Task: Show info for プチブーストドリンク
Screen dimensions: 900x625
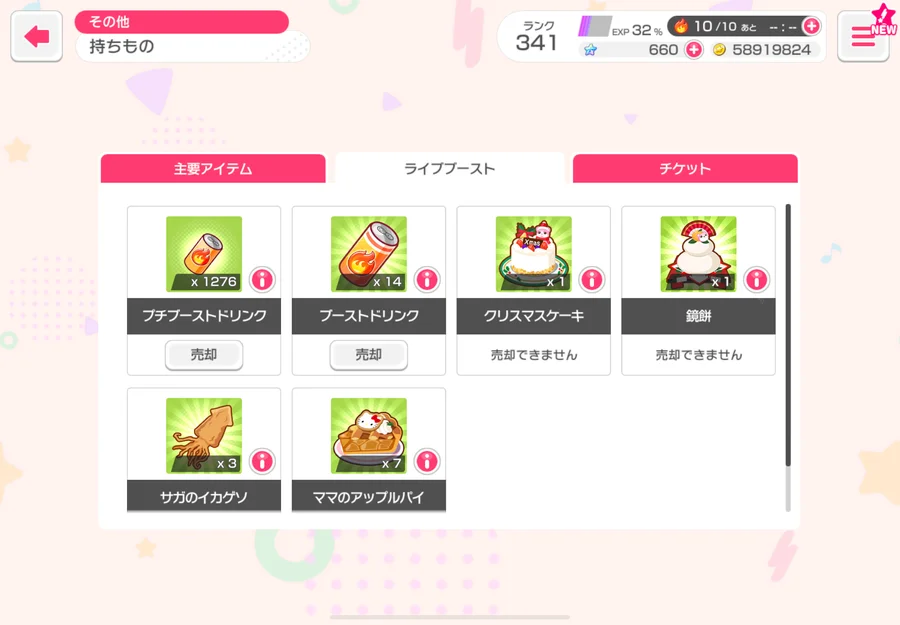Action: [x=262, y=280]
